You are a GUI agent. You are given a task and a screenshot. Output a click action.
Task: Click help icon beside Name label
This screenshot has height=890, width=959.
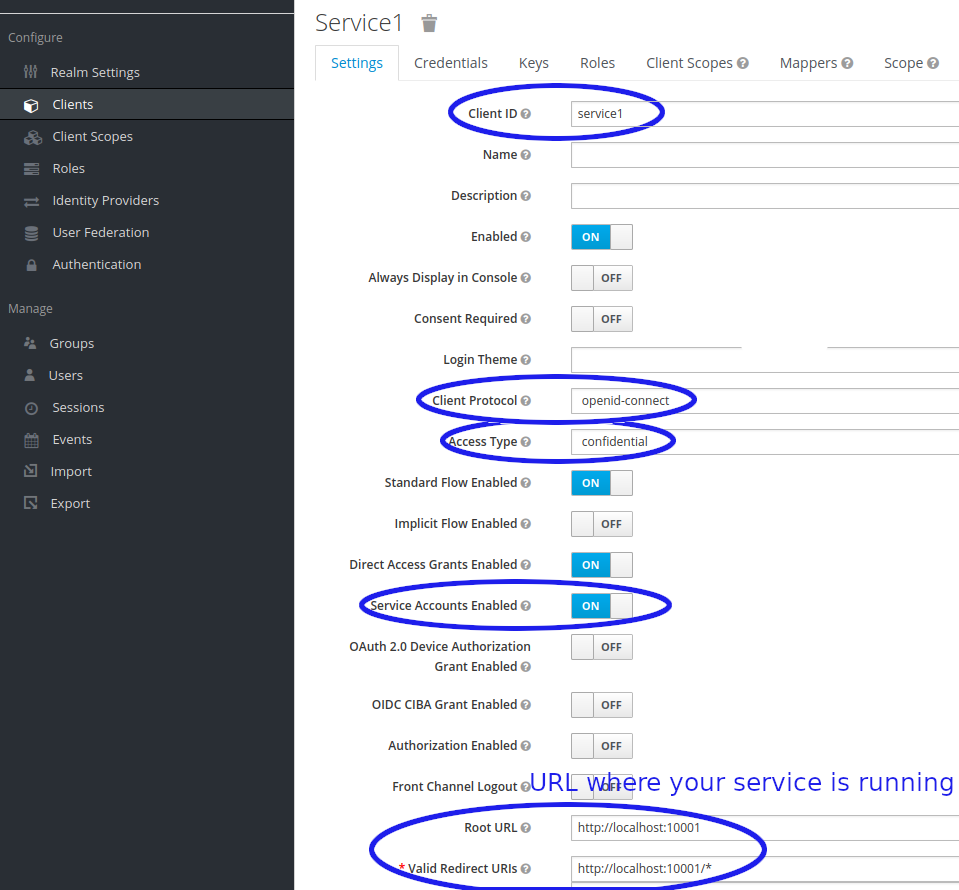[525, 155]
